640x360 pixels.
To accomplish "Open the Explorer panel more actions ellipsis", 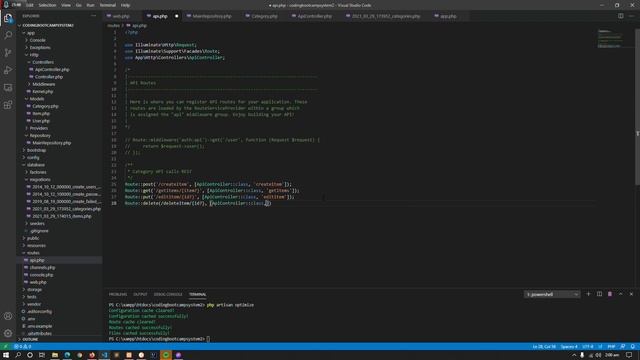I will (93, 16).
